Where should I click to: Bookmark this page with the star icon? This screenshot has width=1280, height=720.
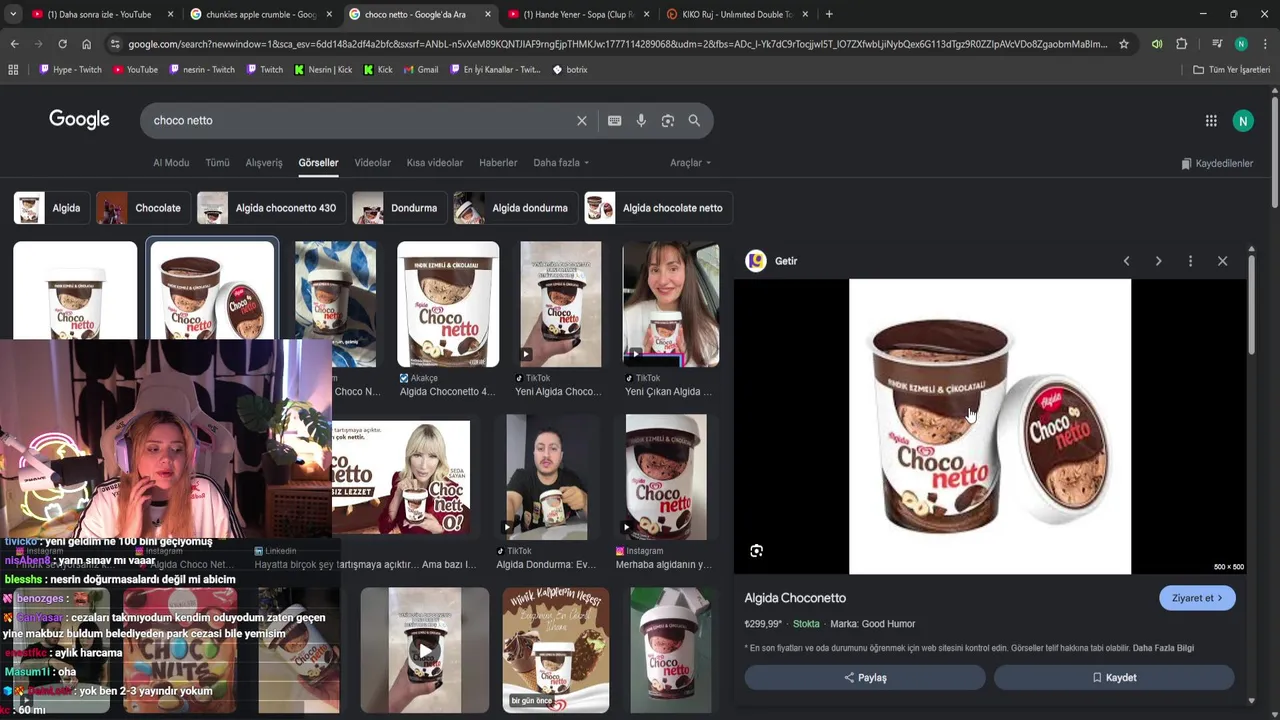[x=1124, y=44]
